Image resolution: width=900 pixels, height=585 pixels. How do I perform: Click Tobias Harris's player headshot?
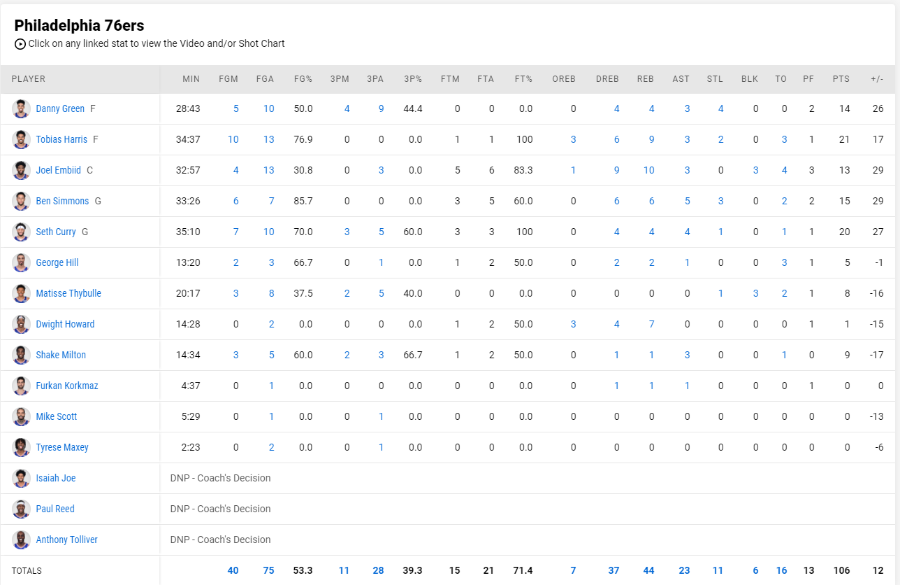pos(21,140)
